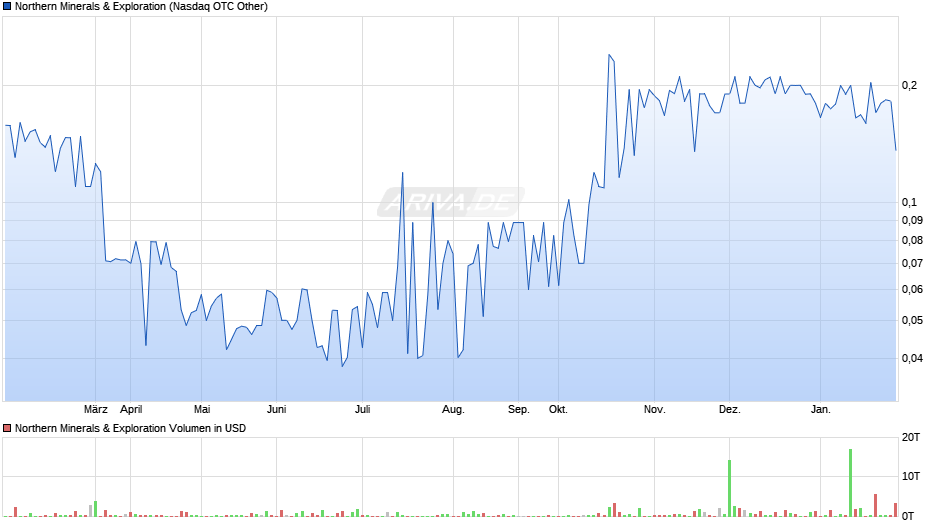
Task: Click the '0,09' price axis value
Action: click(912, 221)
